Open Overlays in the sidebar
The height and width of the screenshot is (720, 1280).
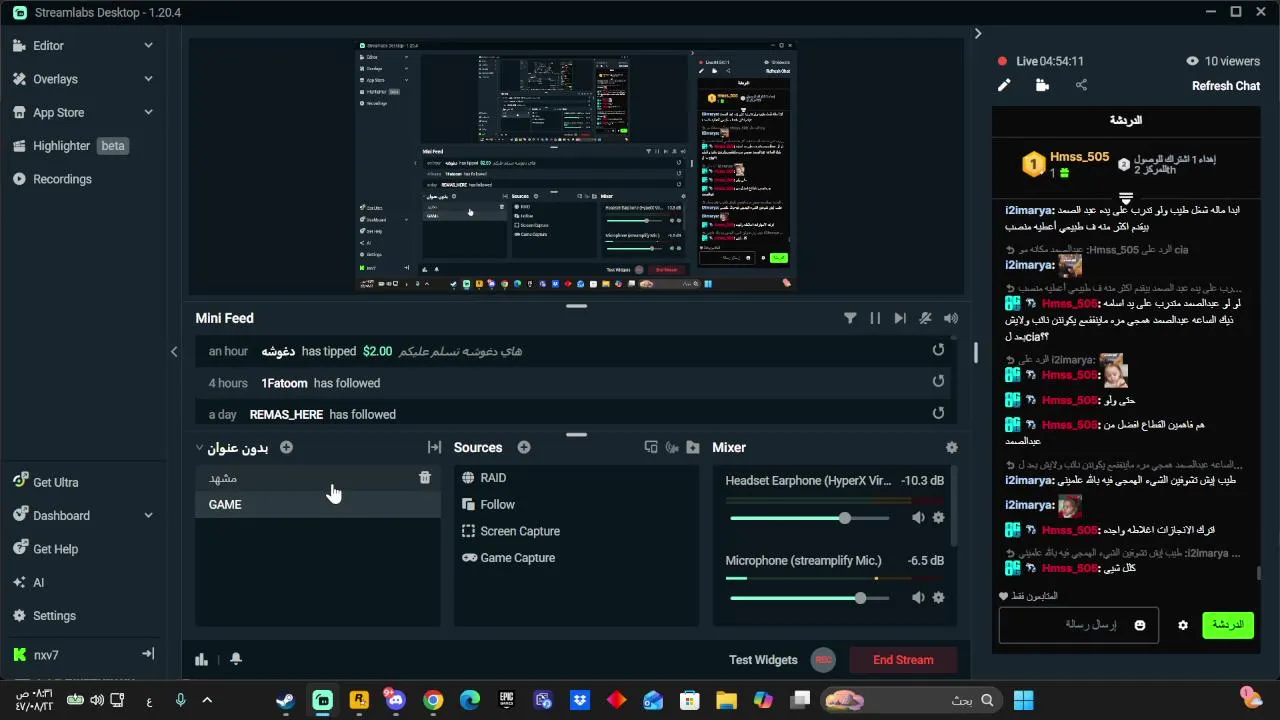[x=55, y=79]
